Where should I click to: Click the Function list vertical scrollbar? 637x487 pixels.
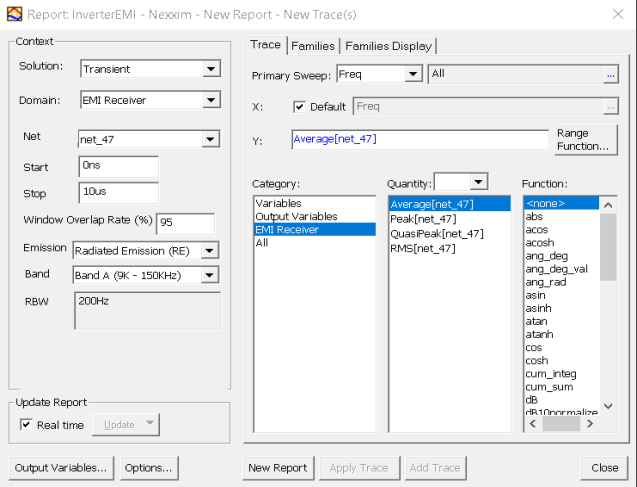point(607,300)
